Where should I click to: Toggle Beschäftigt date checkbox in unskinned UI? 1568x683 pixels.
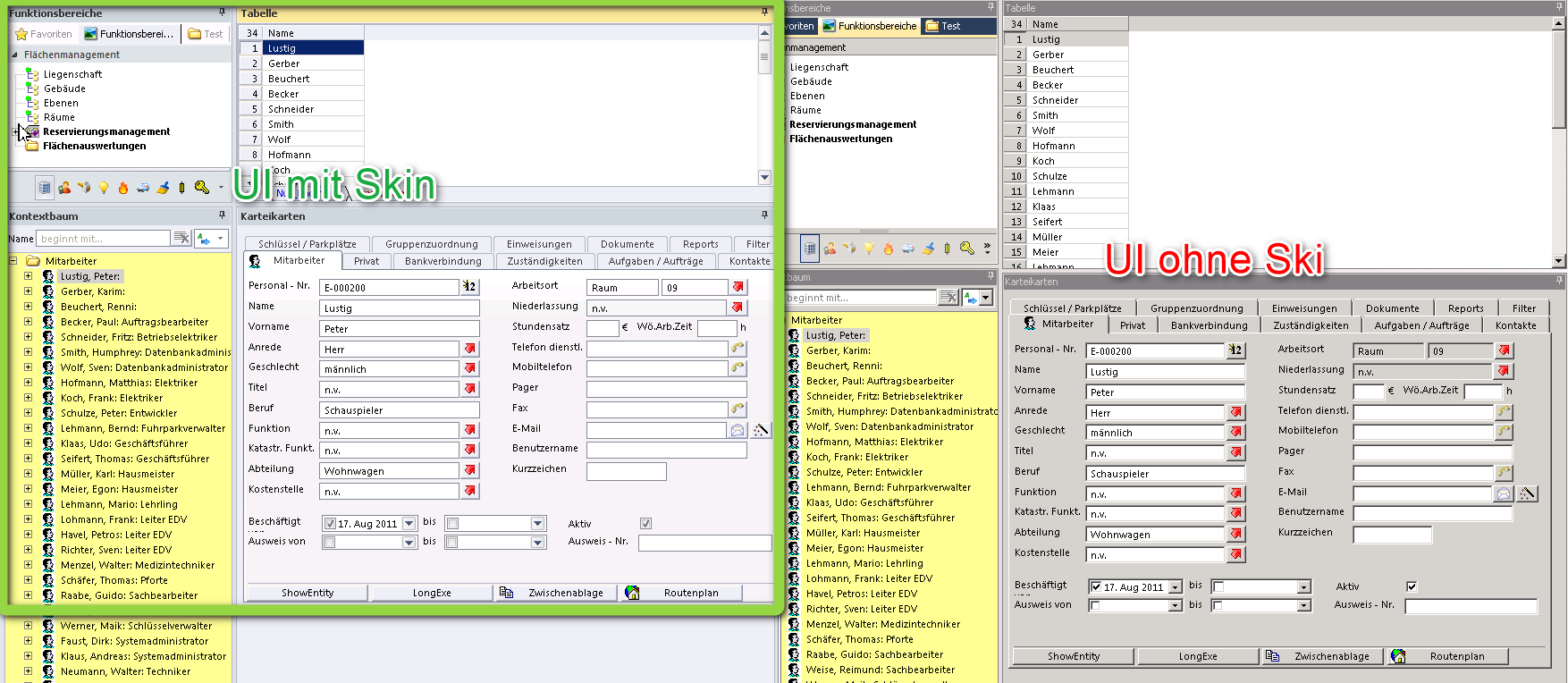[1096, 587]
